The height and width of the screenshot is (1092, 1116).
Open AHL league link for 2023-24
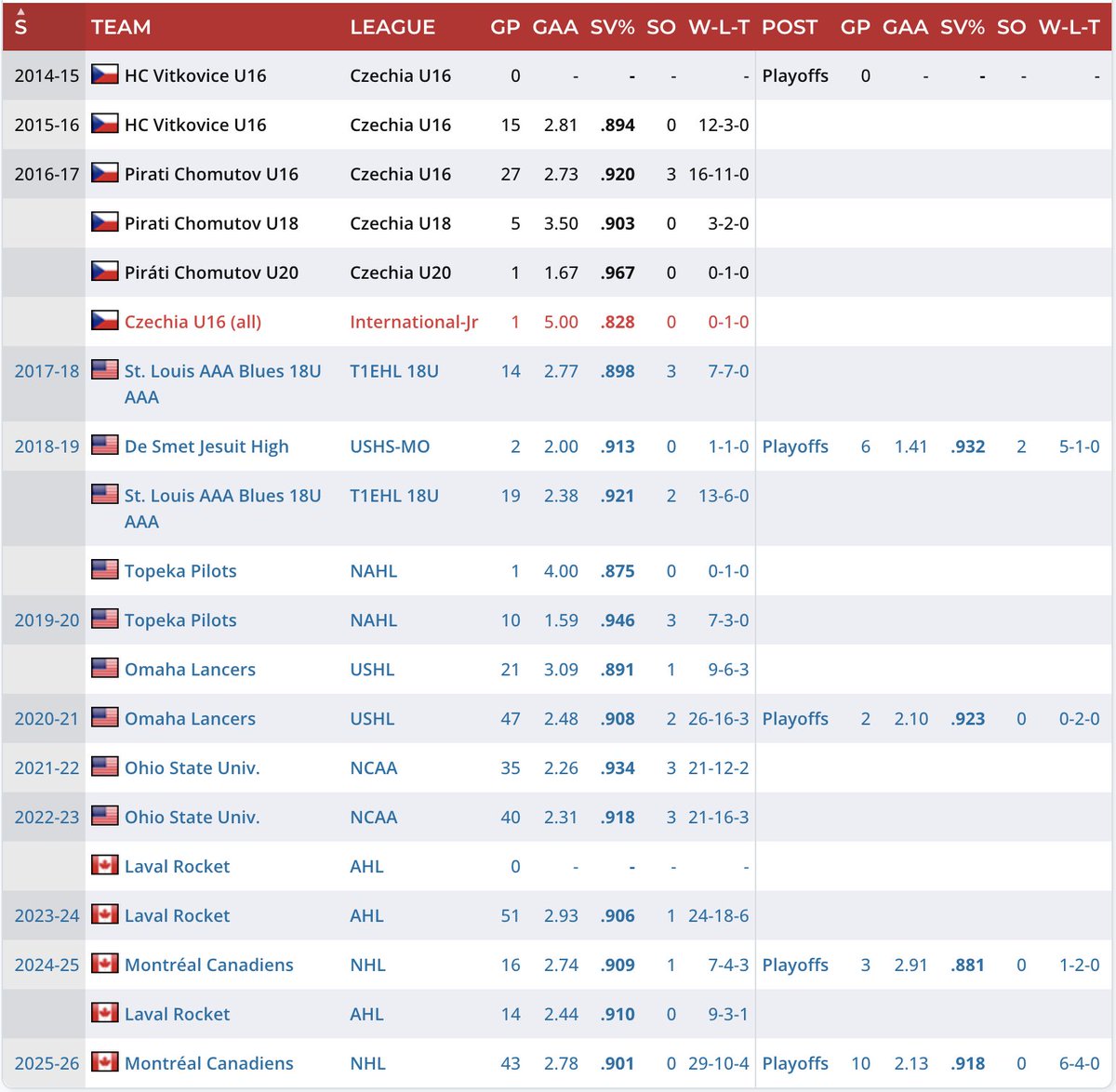click(x=366, y=916)
